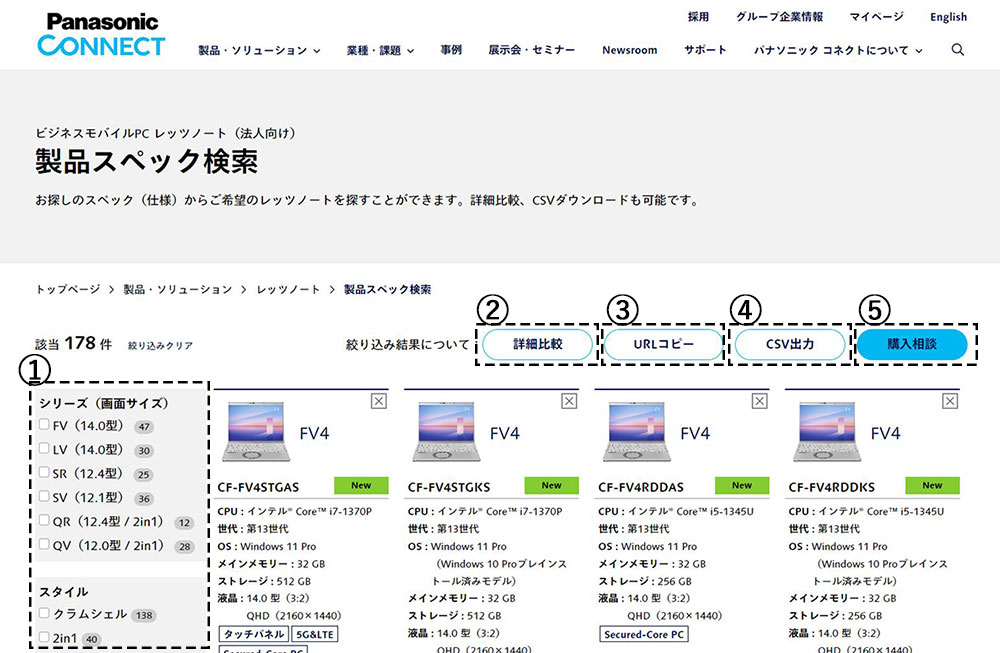Enable the FV (14.0型) filter checkbox

click(x=44, y=424)
